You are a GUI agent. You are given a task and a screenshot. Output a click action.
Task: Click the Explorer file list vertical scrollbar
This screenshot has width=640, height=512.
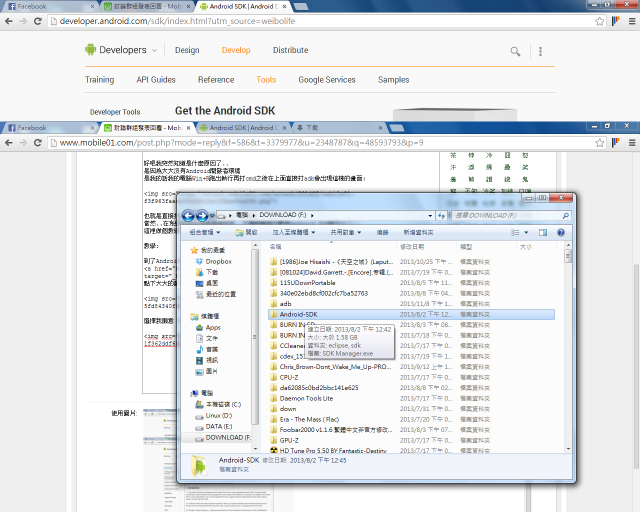[568, 347]
